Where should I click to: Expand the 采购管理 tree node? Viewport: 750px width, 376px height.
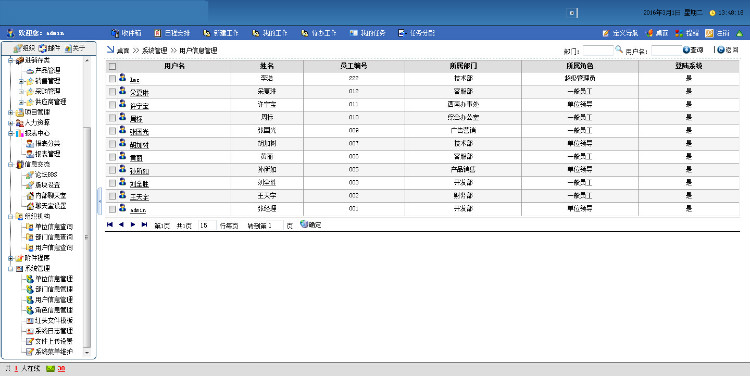pos(21,91)
